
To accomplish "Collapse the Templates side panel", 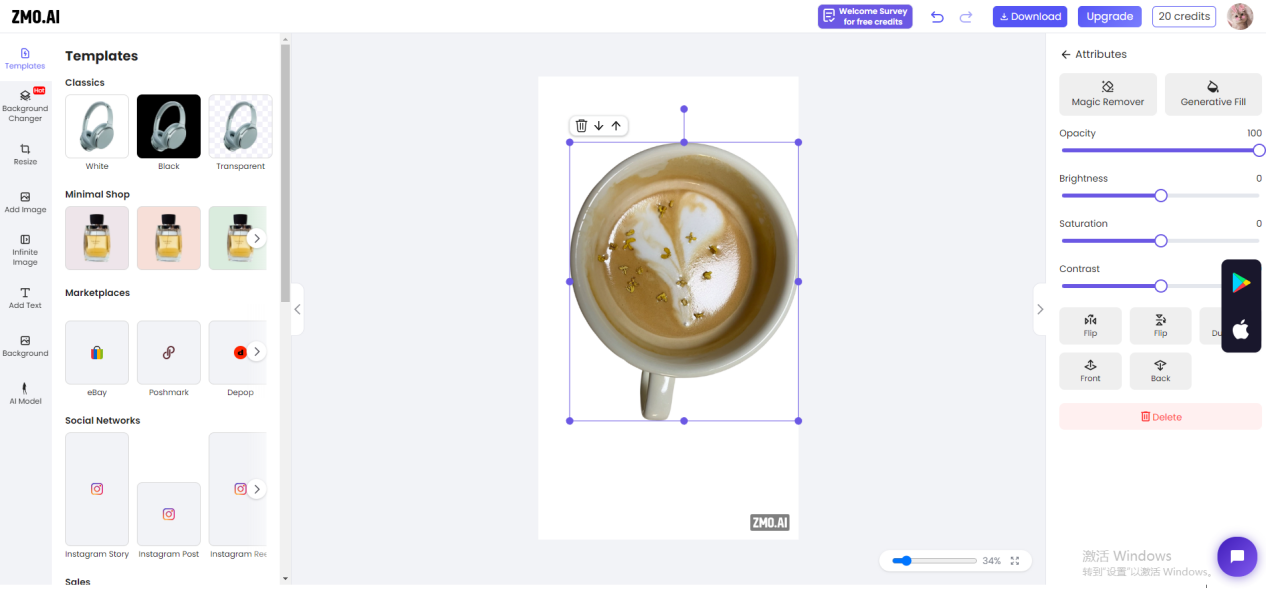I will (x=296, y=310).
